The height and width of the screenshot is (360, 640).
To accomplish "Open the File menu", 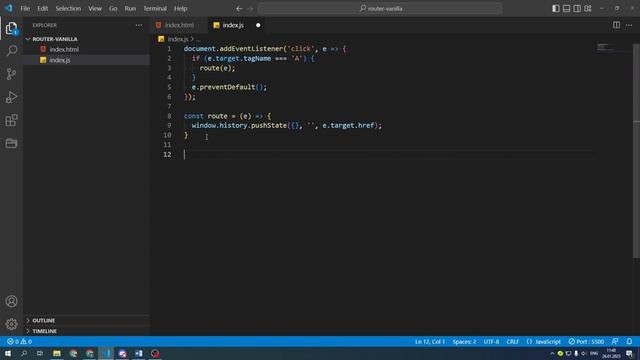I will click(25, 9).
